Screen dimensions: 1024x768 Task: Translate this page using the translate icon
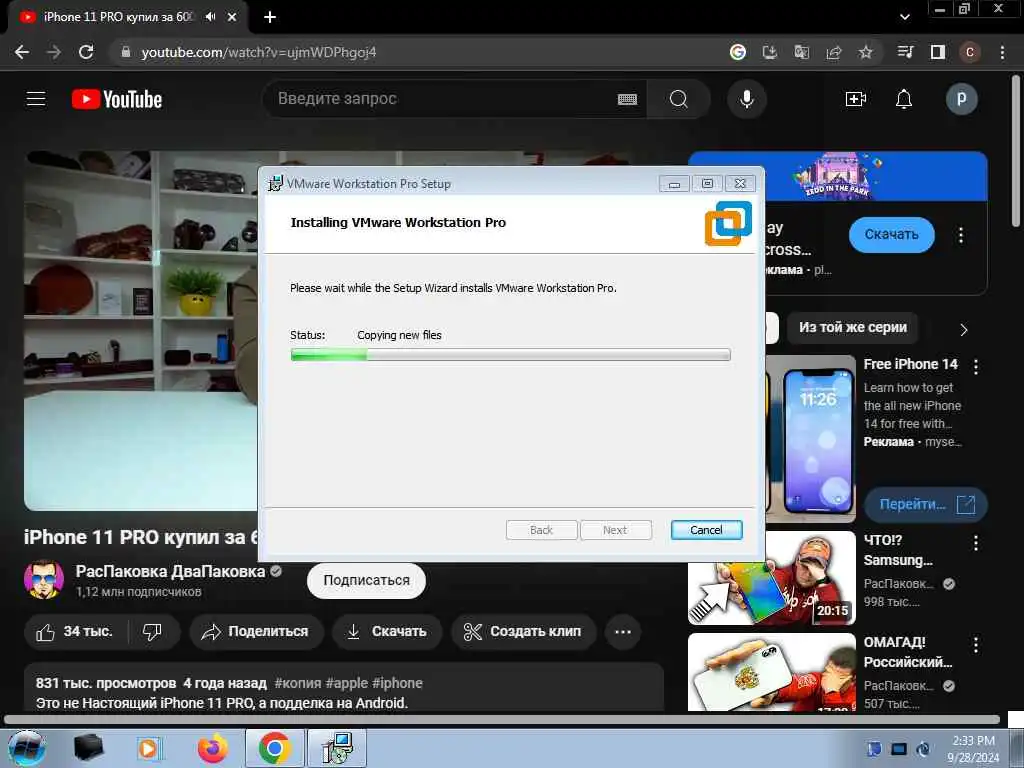click(x=801, y=52)
